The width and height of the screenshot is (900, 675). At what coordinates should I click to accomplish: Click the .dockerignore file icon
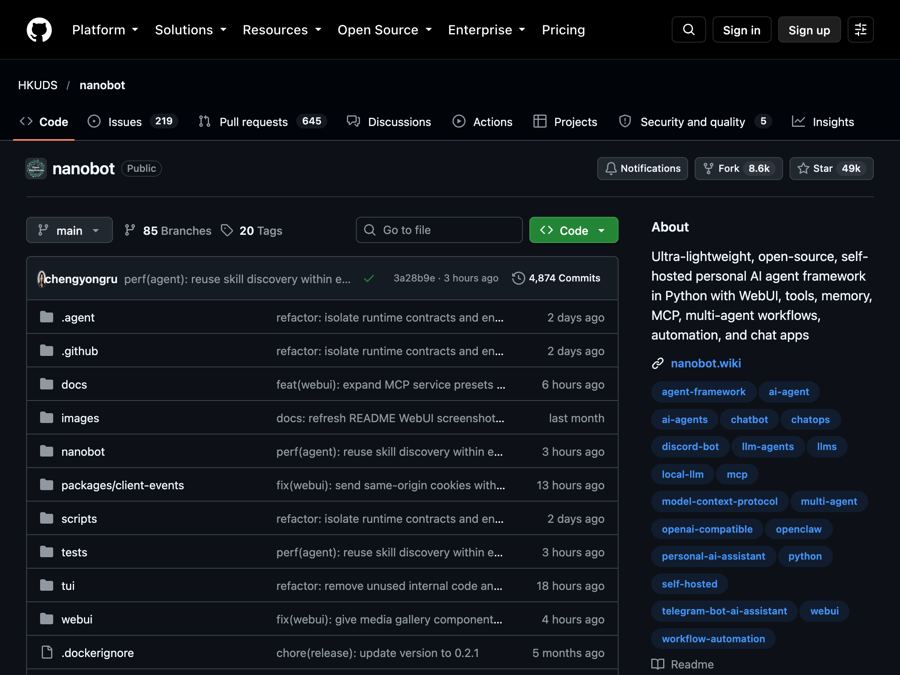click(46, 653)
